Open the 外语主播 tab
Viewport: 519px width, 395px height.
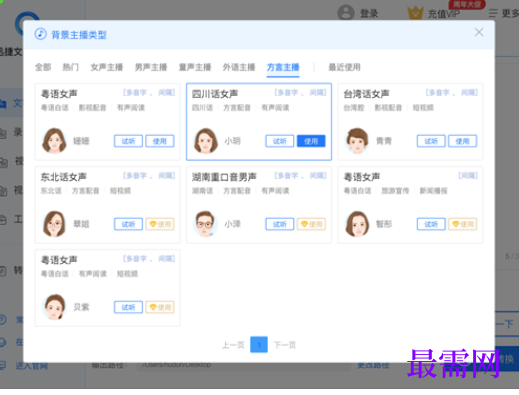239,67
